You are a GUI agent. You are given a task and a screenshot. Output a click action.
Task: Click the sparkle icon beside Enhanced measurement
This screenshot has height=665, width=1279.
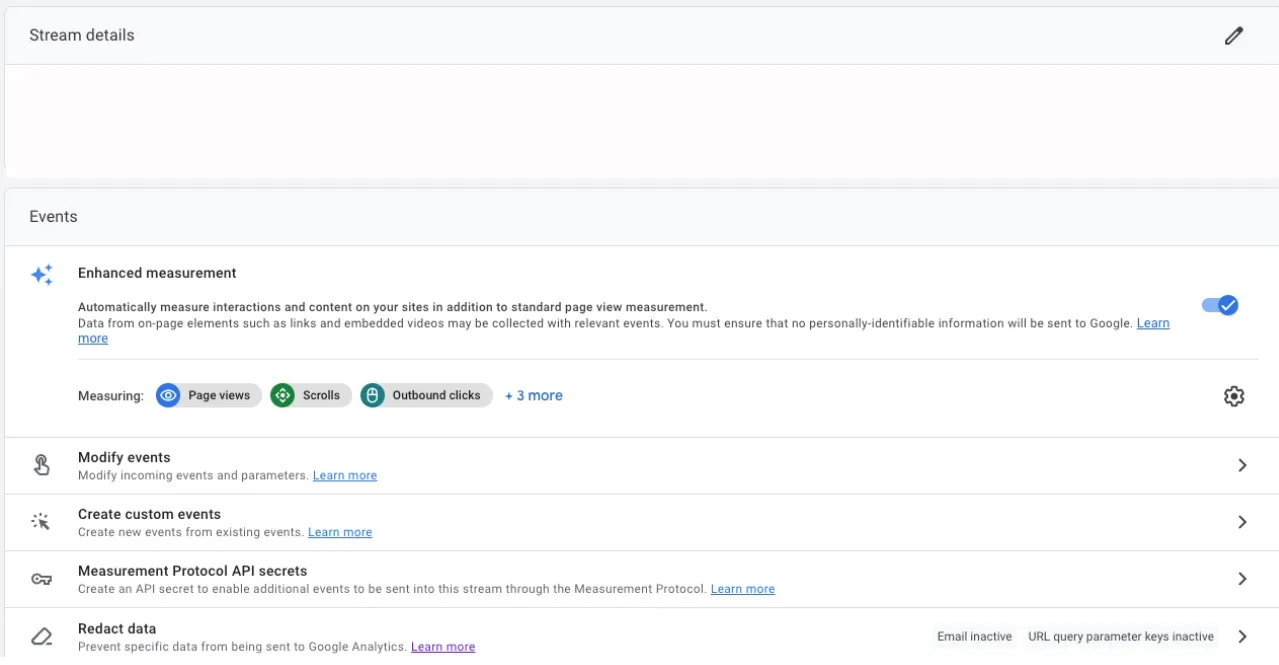coord(41,273)
